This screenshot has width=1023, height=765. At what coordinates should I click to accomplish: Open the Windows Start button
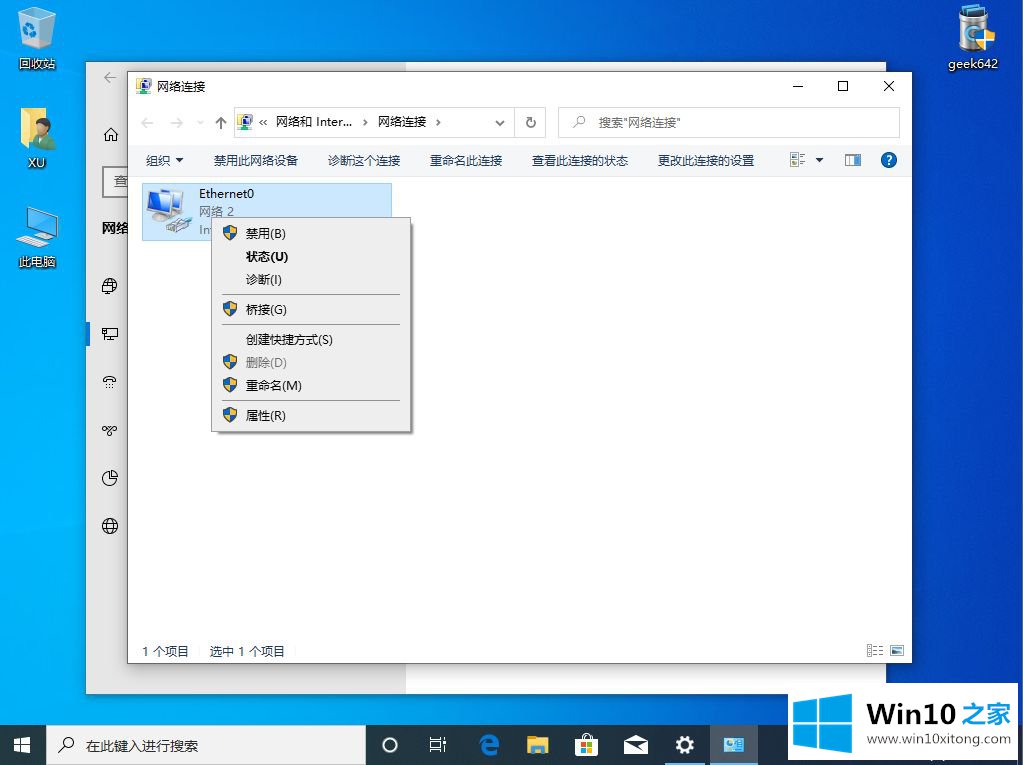22,745
